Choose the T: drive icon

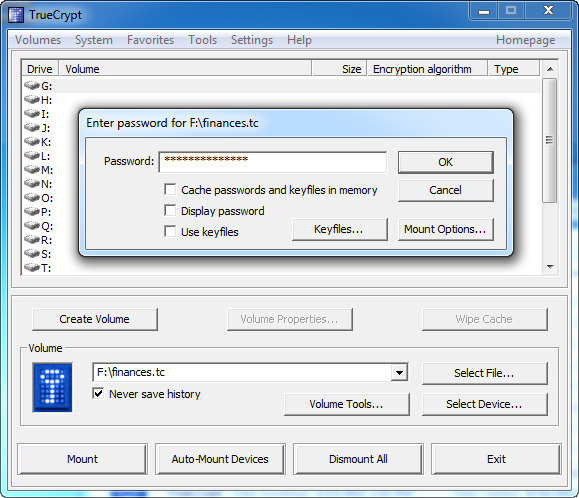click(x=32, y=268)
